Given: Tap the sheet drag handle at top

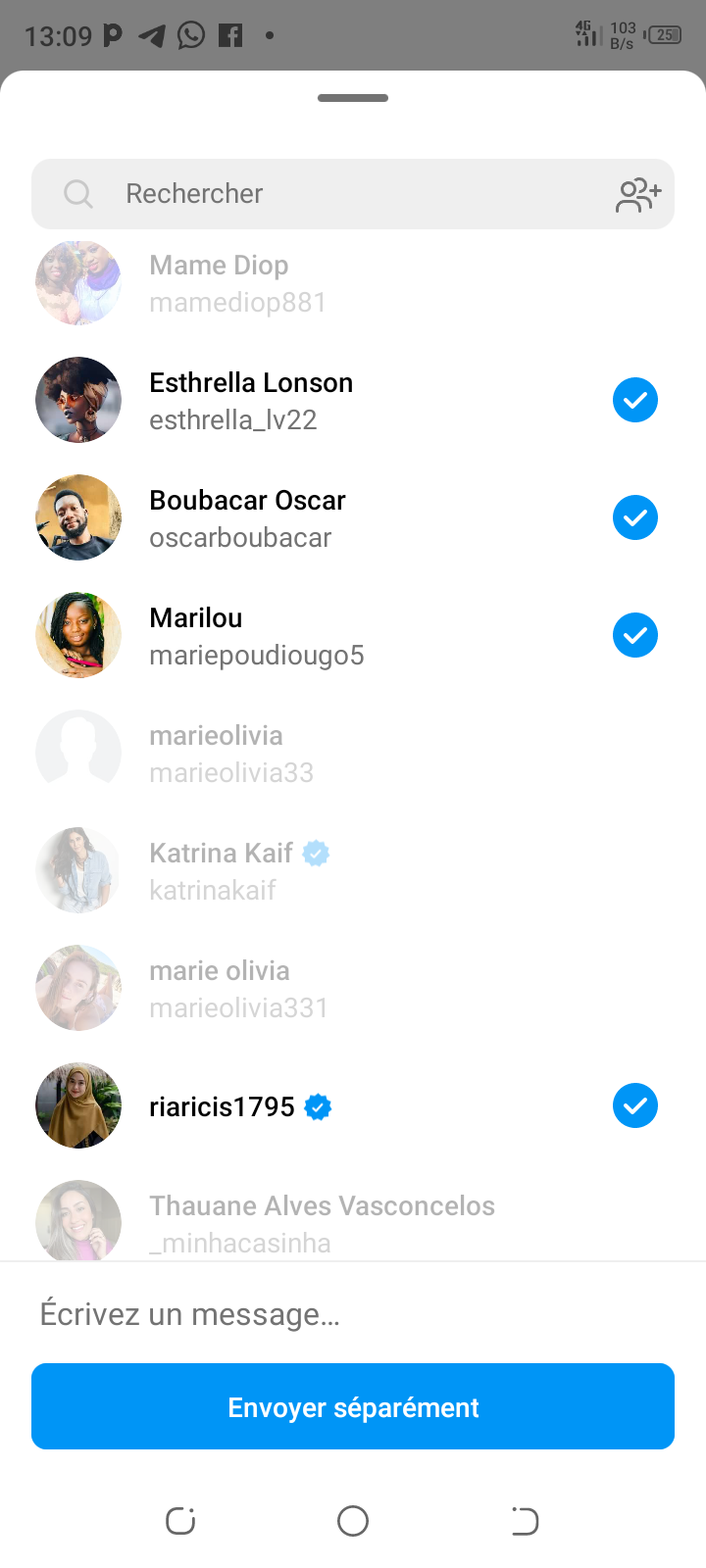Looking at the screenshot, I should [x=353, y=98].
